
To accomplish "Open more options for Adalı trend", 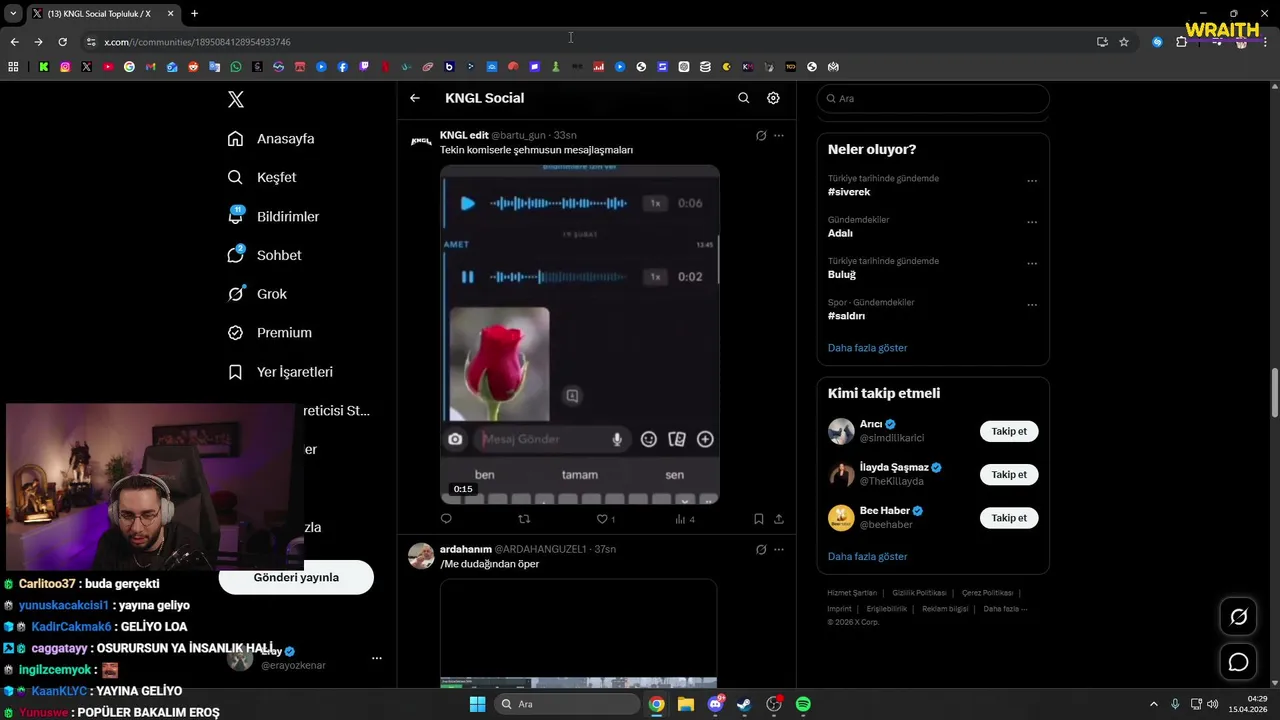I will point(1032,222).
